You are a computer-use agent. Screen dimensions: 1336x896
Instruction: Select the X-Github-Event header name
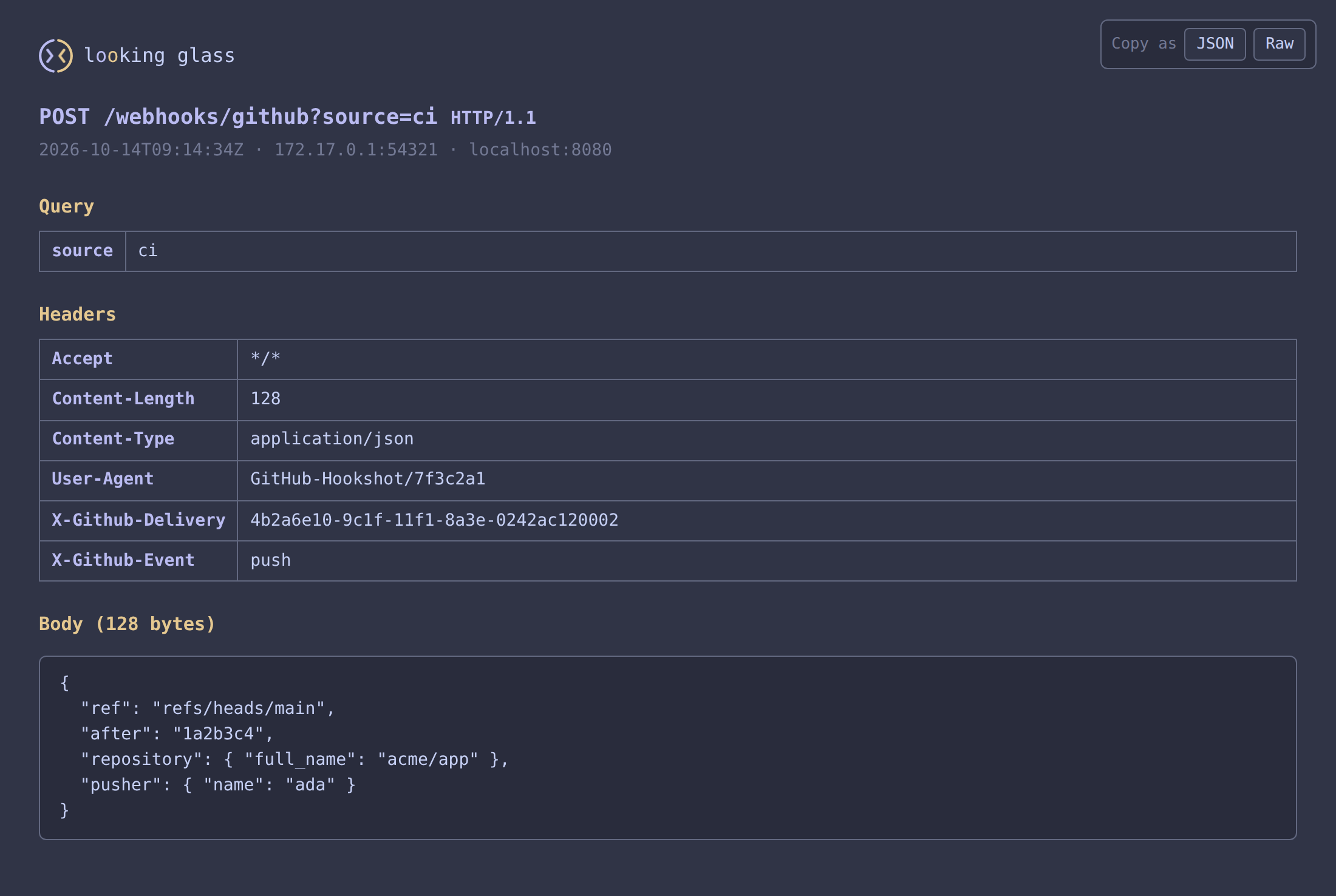[138, 561]
